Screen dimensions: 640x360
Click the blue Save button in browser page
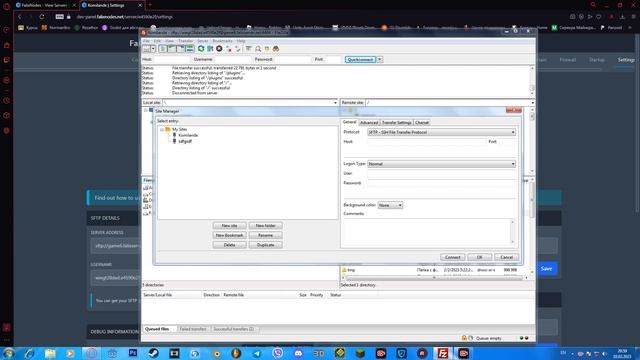tap(546, 269)
